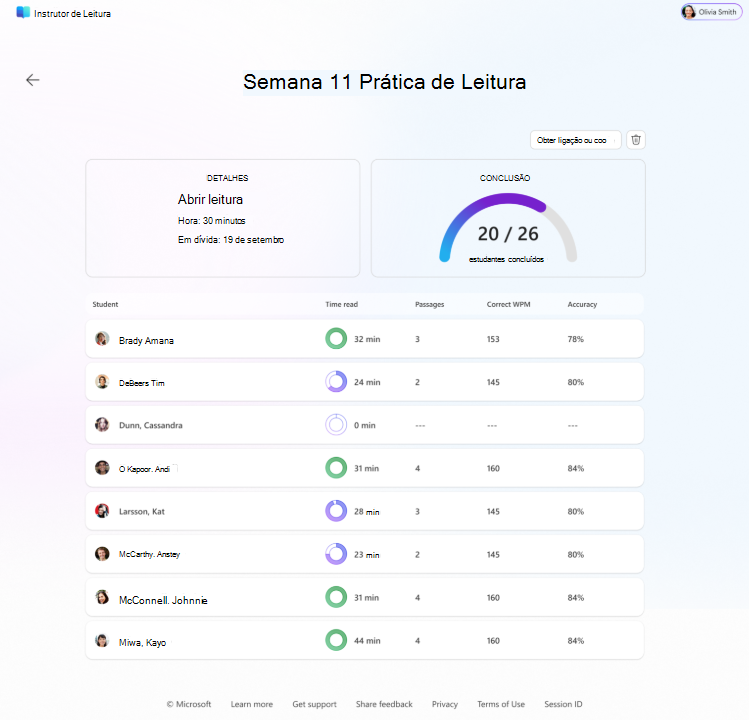
Task: Open the Privacy footer link
Action: 445,704
